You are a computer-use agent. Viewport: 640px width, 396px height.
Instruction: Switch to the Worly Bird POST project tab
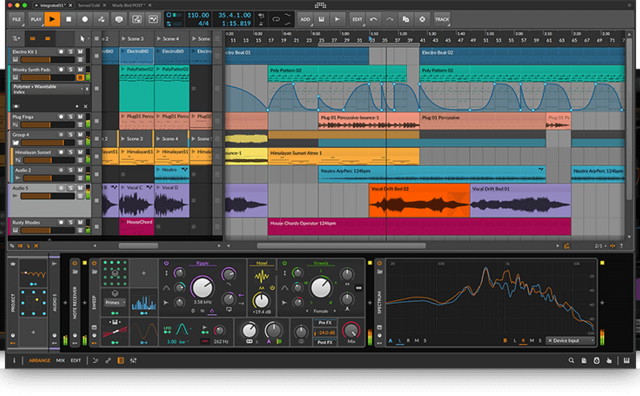129,5
